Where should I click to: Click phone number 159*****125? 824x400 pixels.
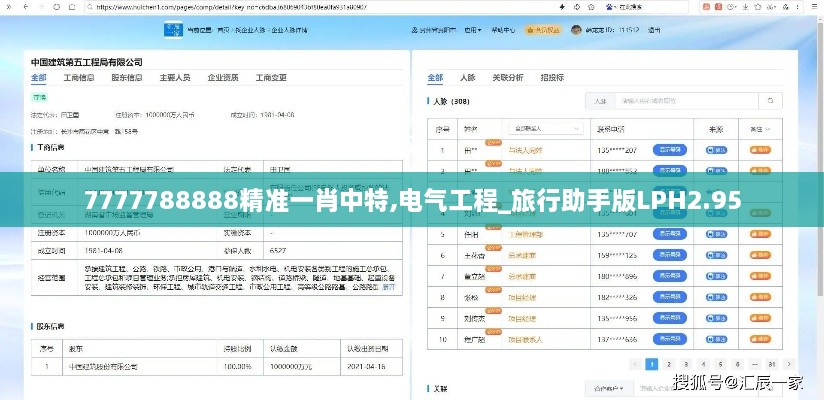[617, 256]
